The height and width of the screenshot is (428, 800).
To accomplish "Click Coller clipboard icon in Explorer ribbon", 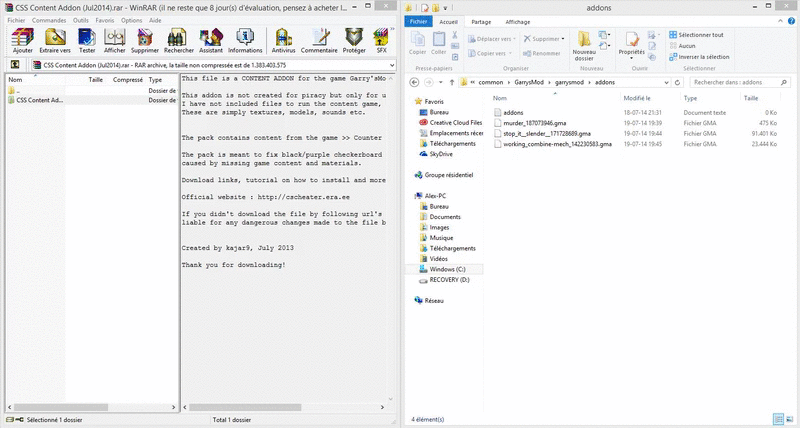I will pyautogui.click(x=439, y=43).
